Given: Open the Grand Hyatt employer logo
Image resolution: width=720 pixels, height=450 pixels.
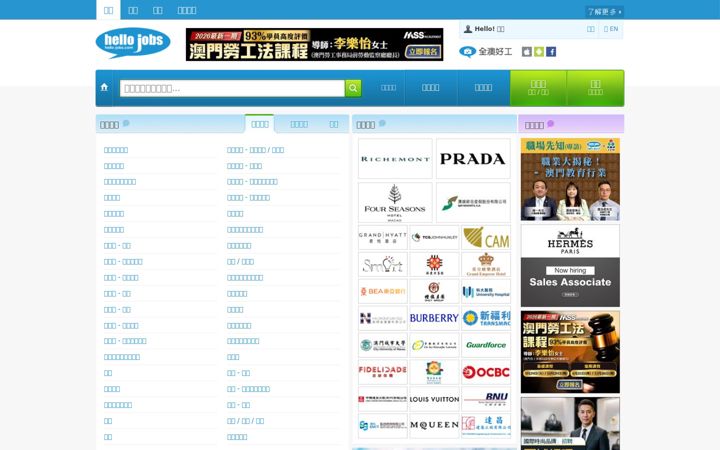Looking at the screenshot, I should (x=382, y=237).
